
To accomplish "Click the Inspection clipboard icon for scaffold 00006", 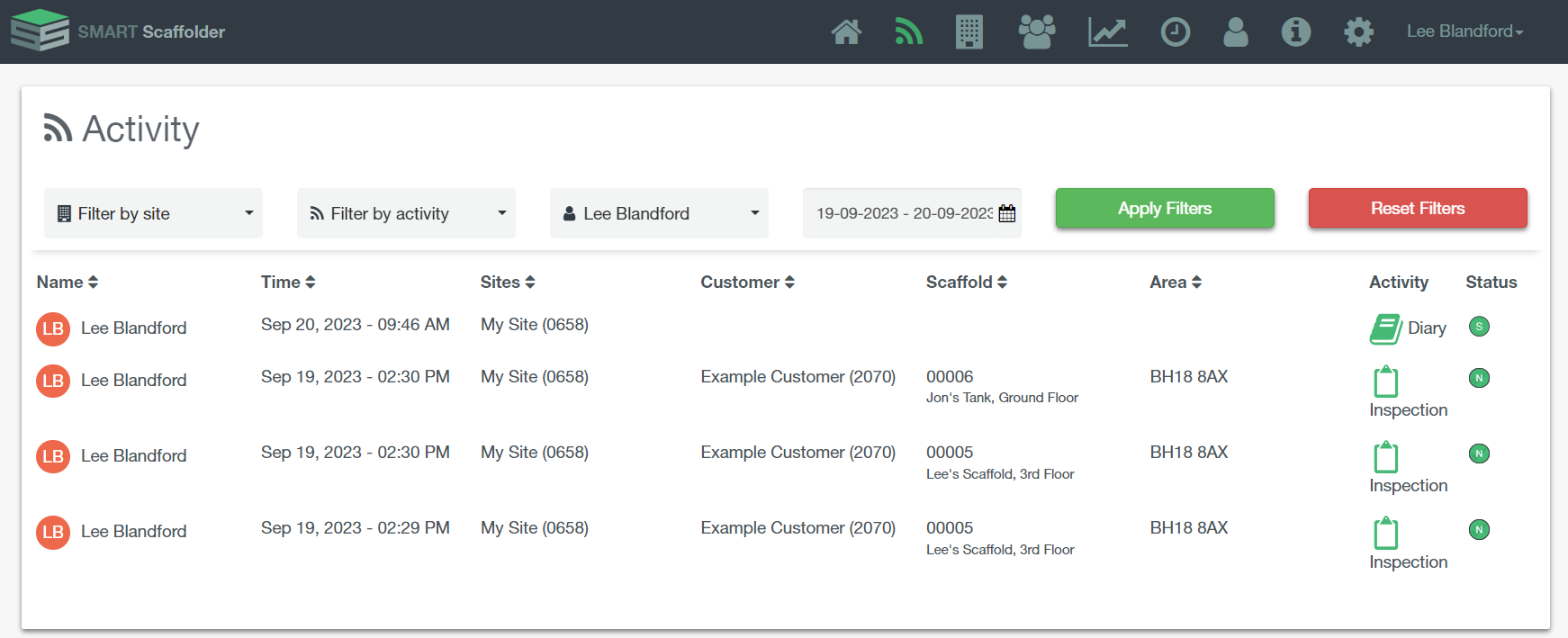I will click(x=1386, y=381).
